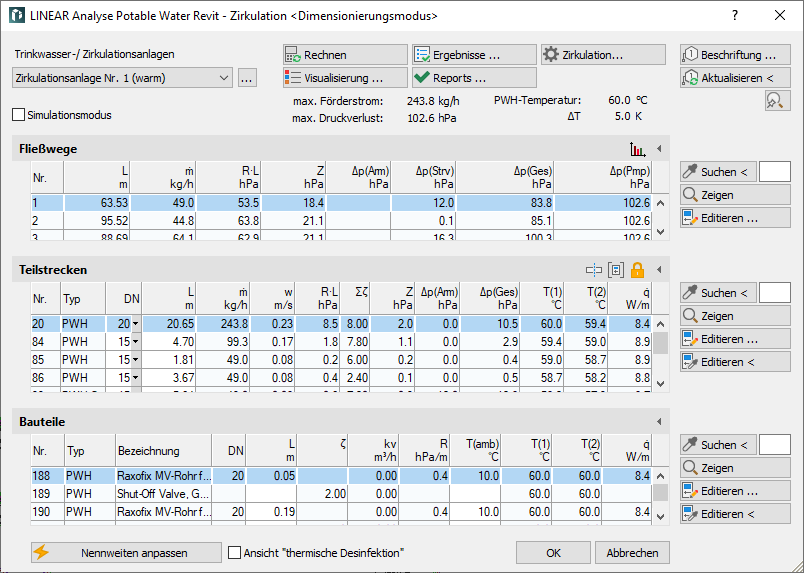The height and width of the screenshot is (573, 804).
Task: Click Nennweiten anpassen lightning button
Action: 126,552
